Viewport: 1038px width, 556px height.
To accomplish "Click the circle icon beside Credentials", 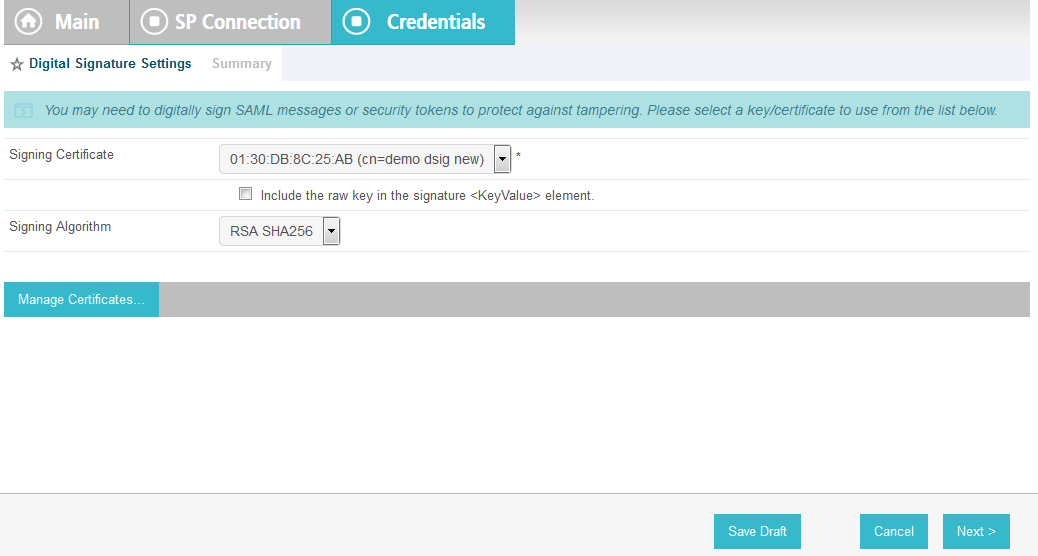I will 356,22.
